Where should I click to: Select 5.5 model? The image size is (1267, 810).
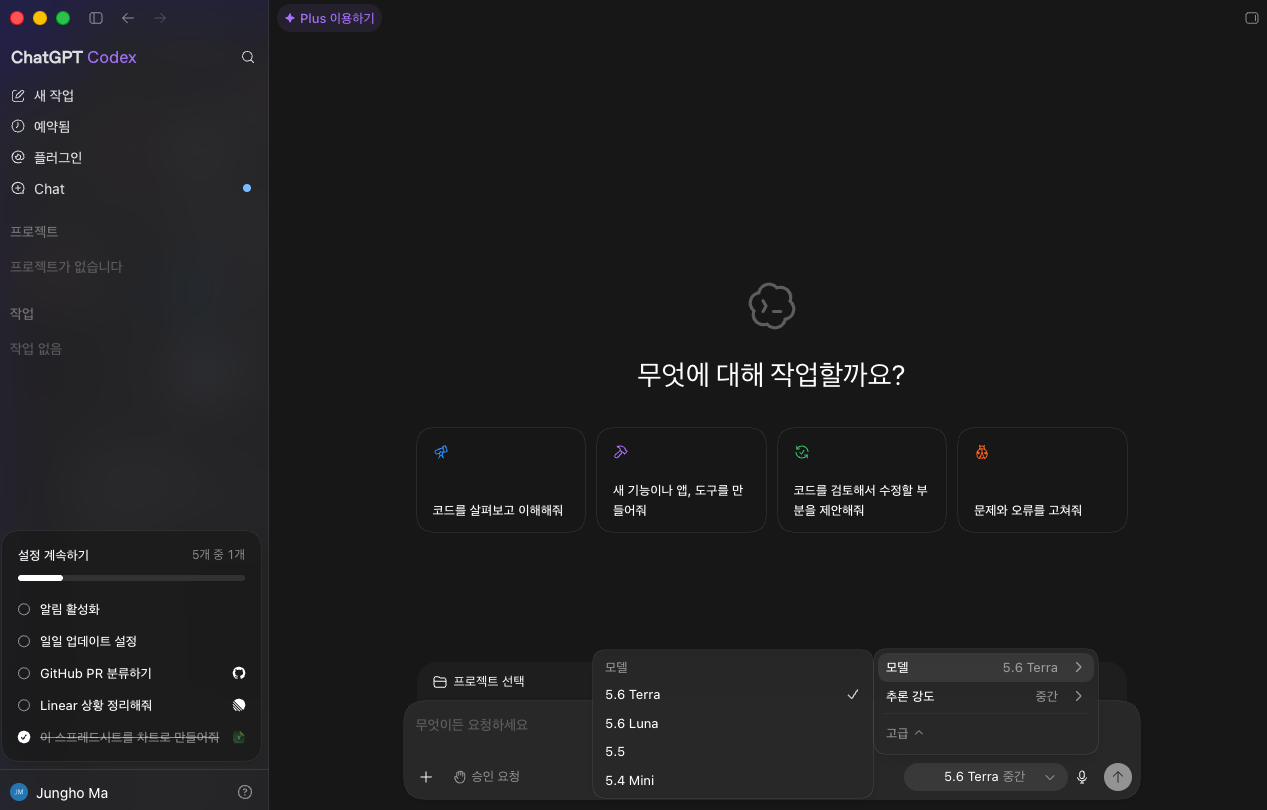[733, 751]
